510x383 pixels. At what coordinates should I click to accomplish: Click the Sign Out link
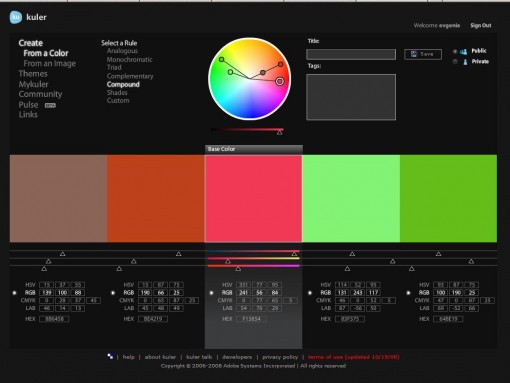coord(481,26)
